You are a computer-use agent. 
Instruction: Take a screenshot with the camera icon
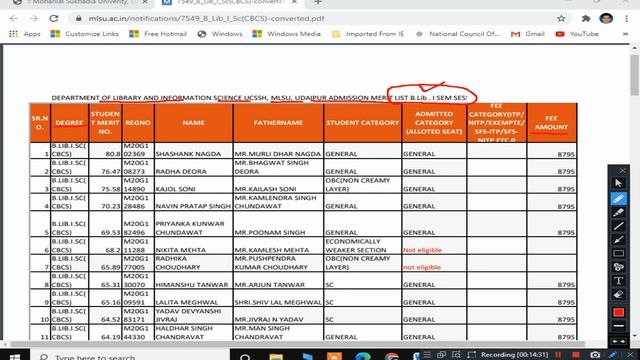click(x=595, y=355)
